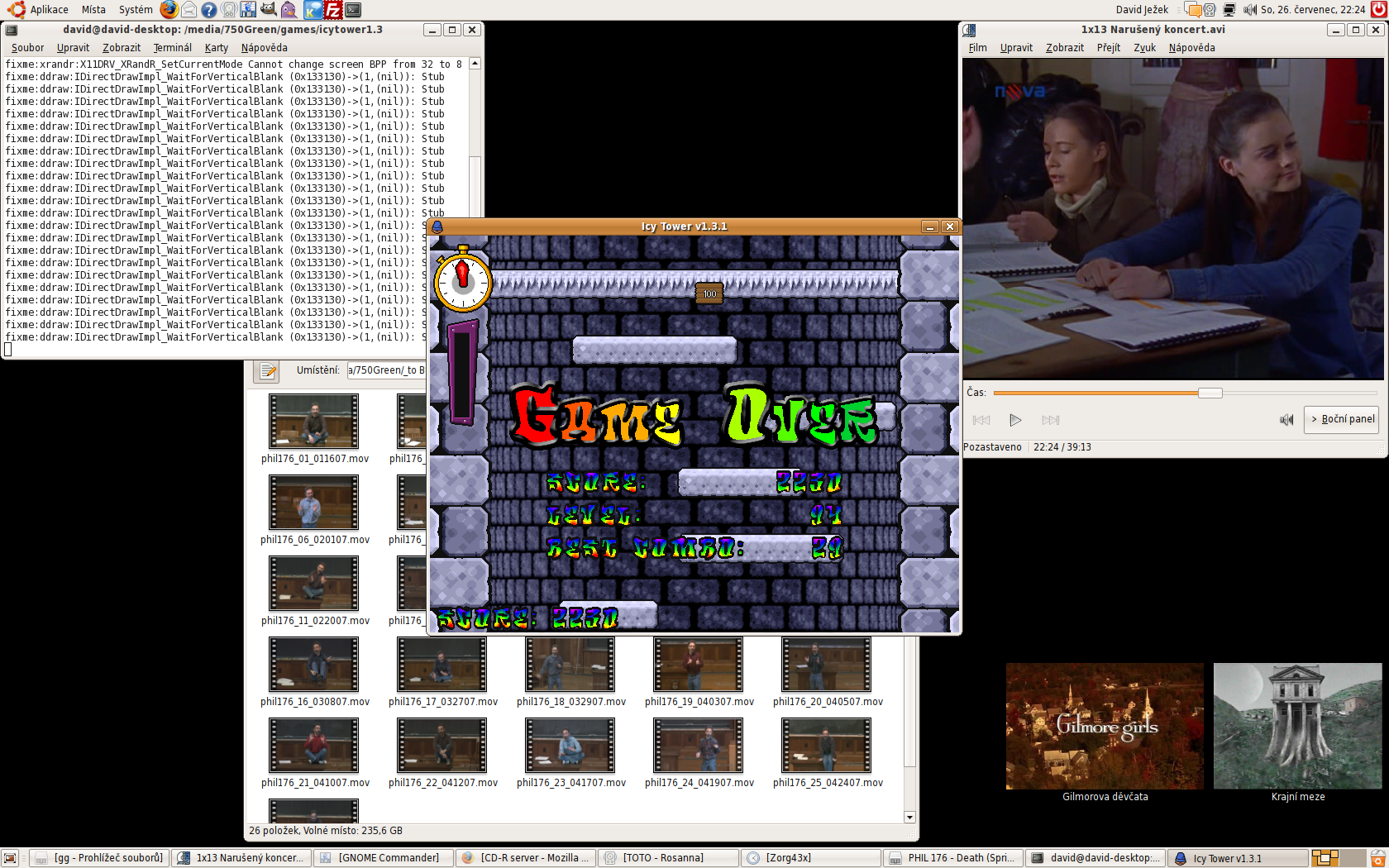Open the network monitor tray icon

pos(1229,10)
